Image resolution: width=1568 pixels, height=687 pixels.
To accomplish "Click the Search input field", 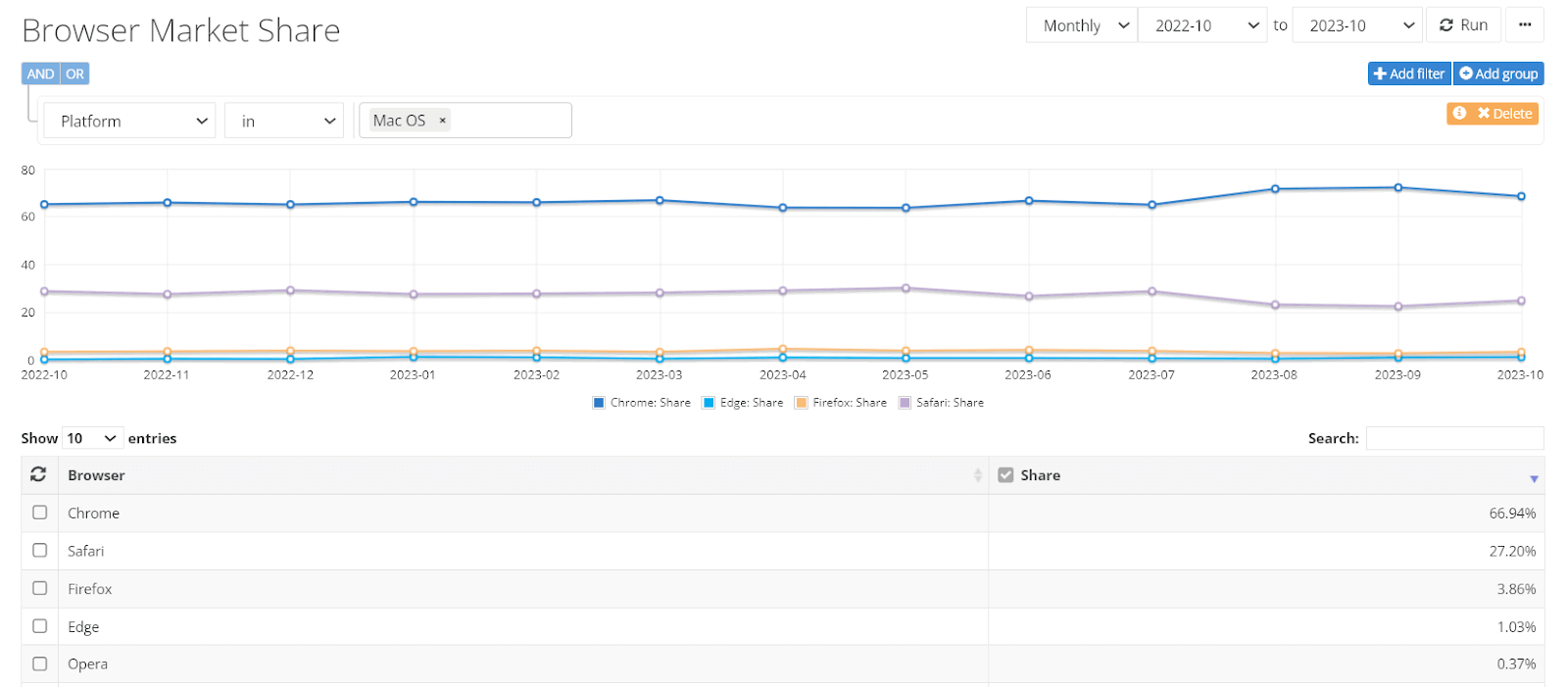I will (x=1454, y=438).
